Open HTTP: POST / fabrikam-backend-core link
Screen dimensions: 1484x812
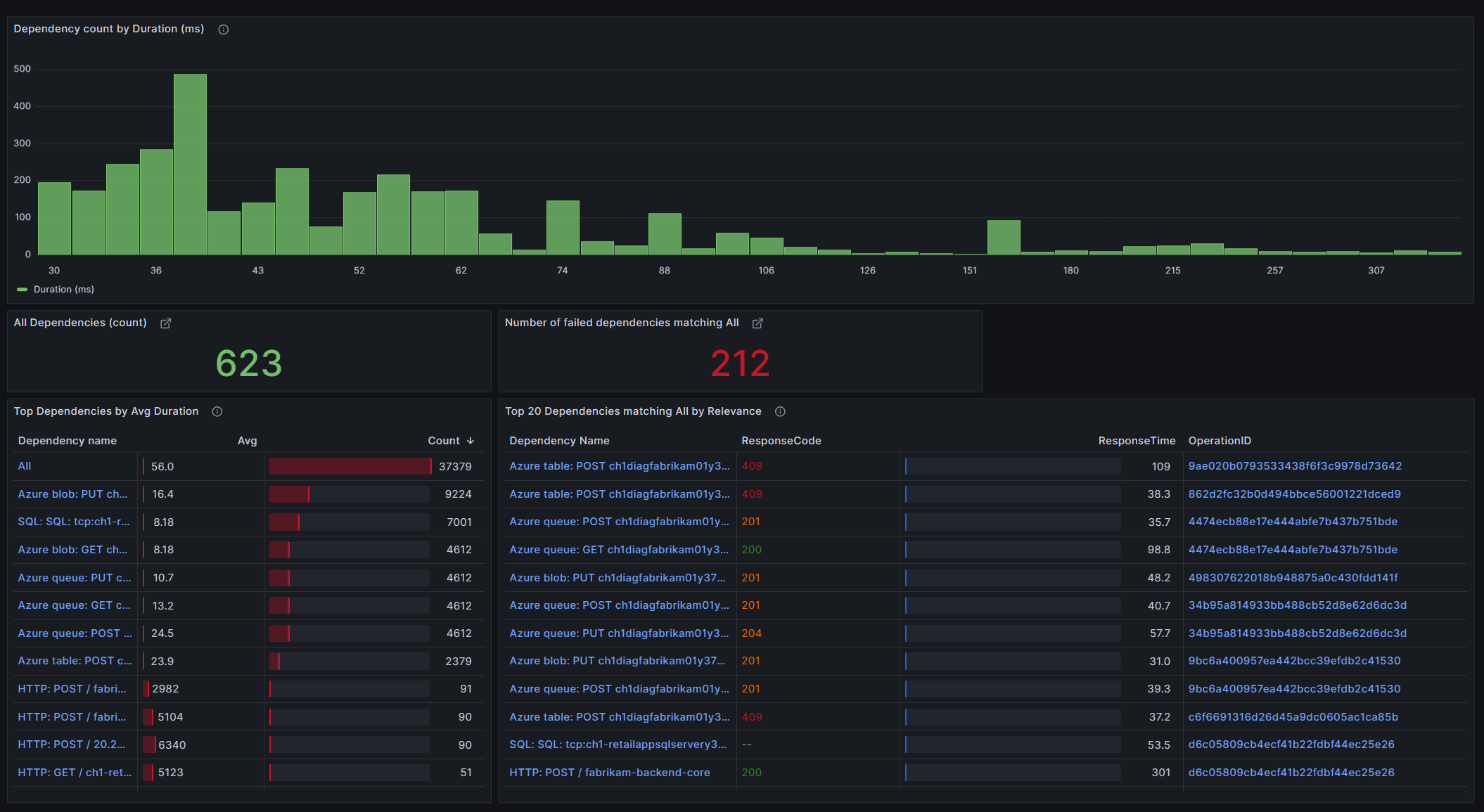609,773
